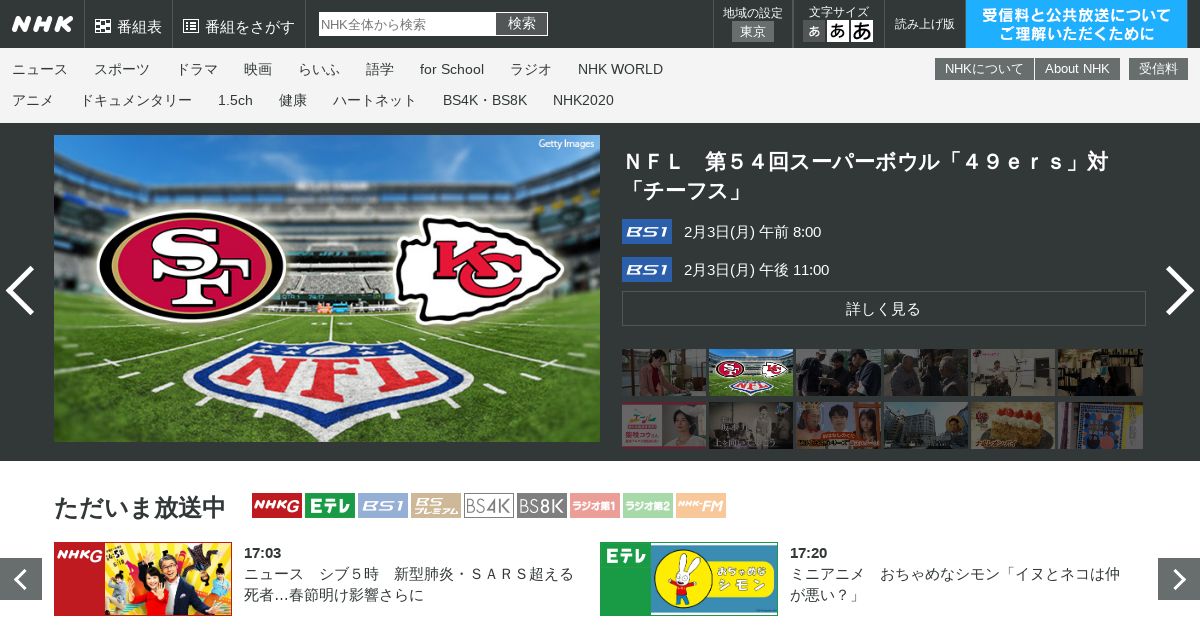Open the スポーツ menu

click(122, 69)
